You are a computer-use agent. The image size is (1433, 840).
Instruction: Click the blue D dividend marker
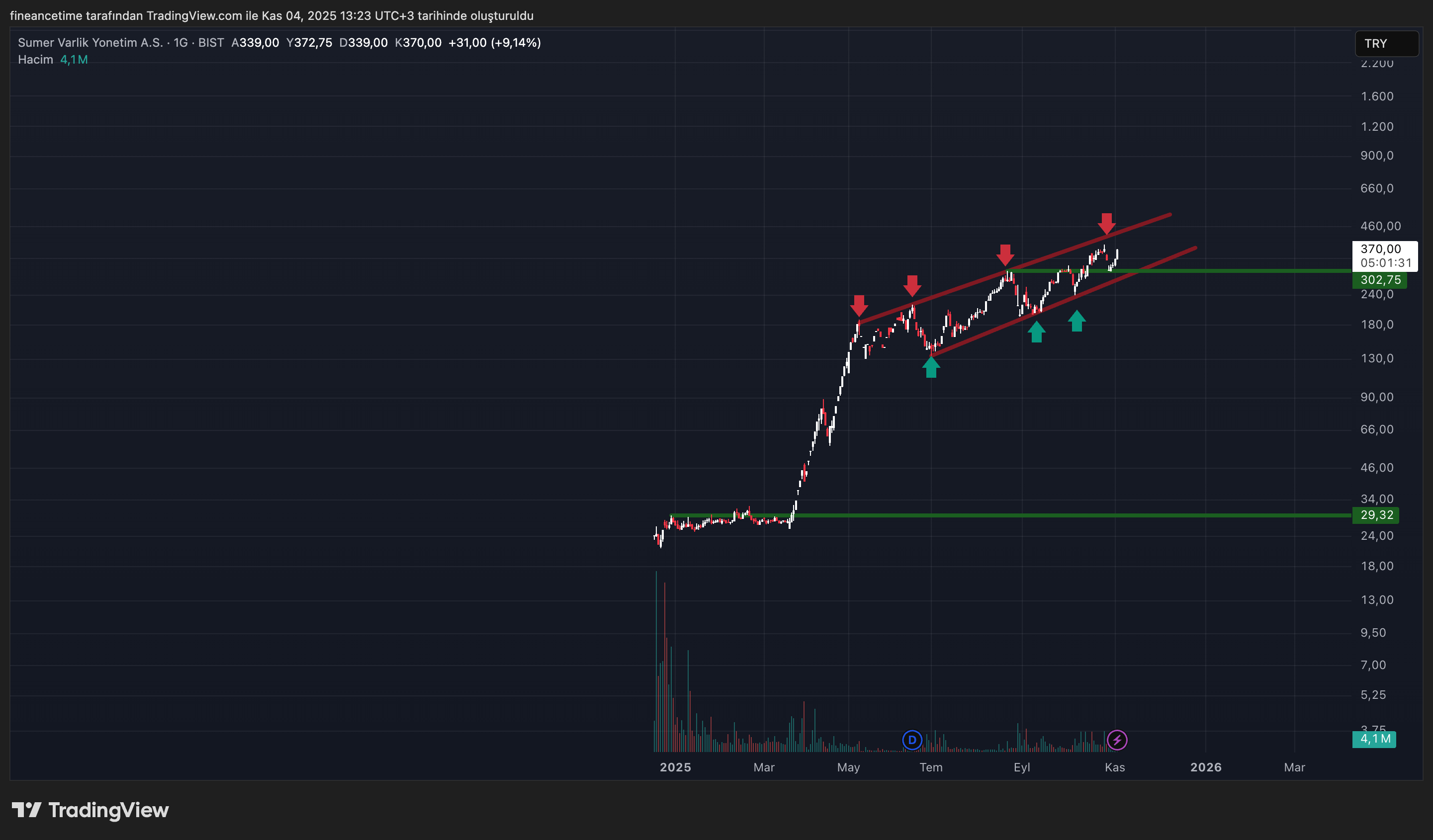[912, 740]
